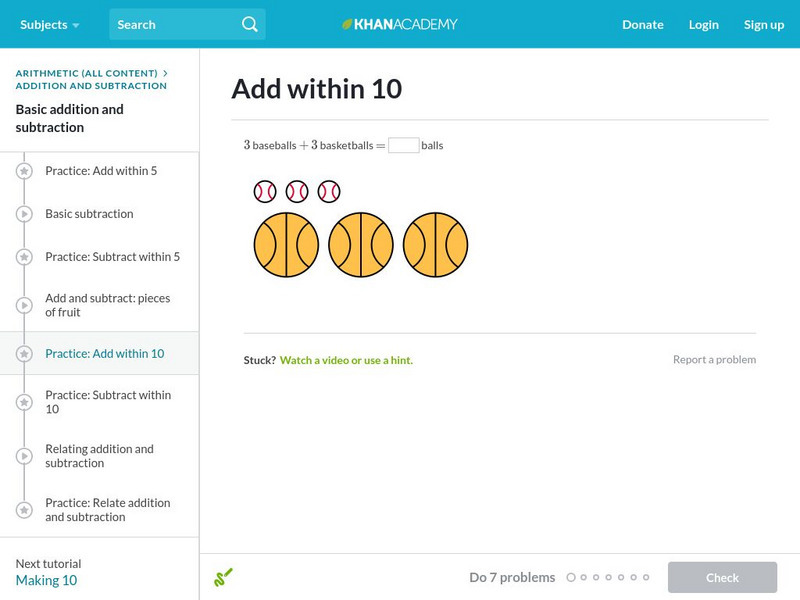Click Sign up in the header
Viewport: 800px width, 600px height.
pos(763,24)
